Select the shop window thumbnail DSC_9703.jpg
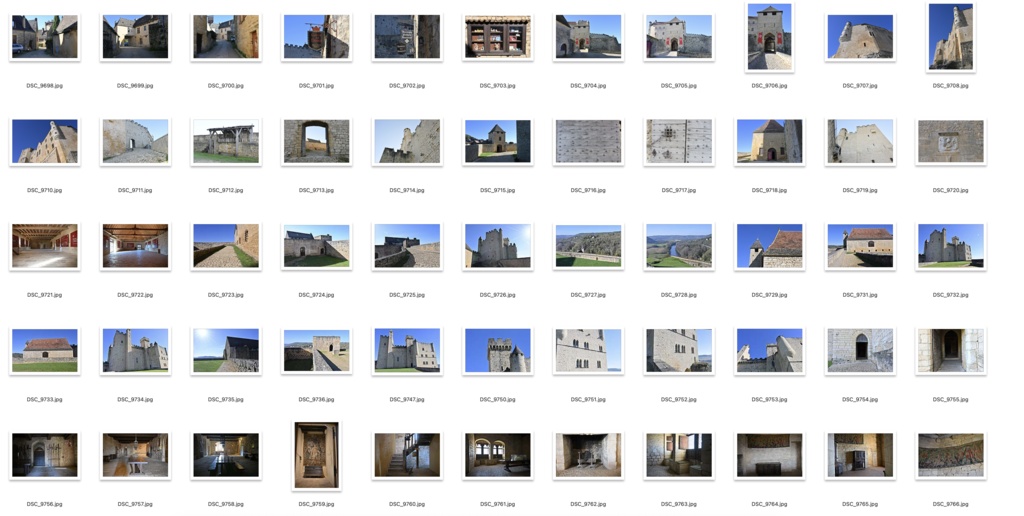This screenshot has width=1024, height=516. [498, 37]
